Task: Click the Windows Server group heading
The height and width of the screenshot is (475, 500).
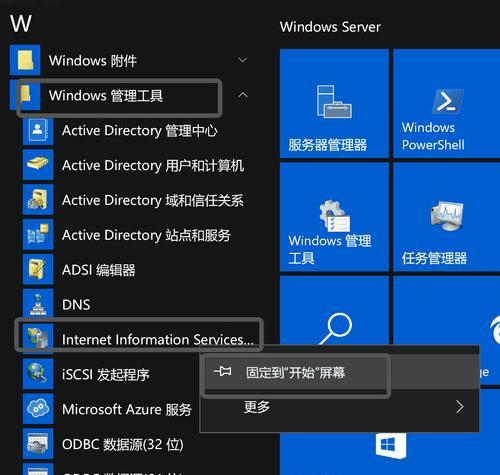Action: click(330, 27)
